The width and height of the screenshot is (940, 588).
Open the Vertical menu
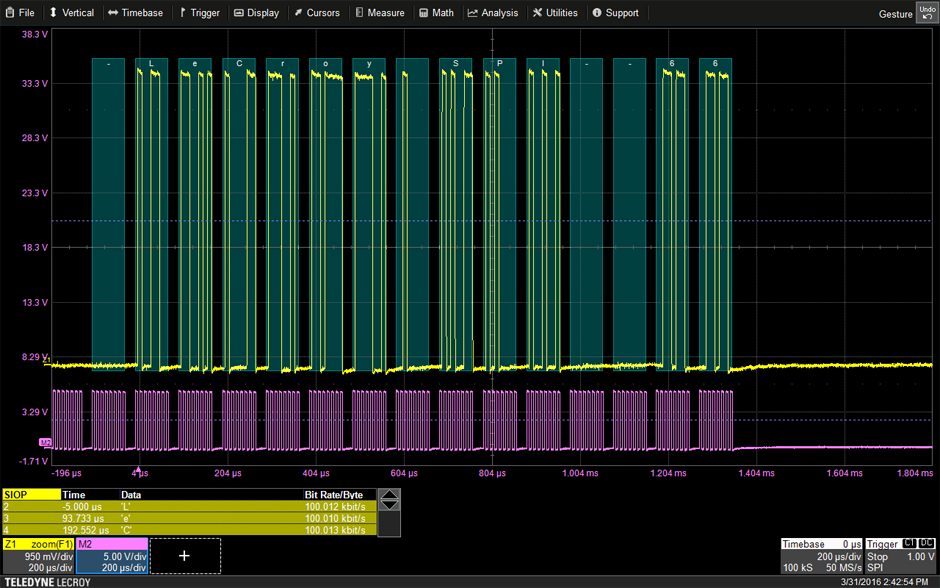point(71,13)
